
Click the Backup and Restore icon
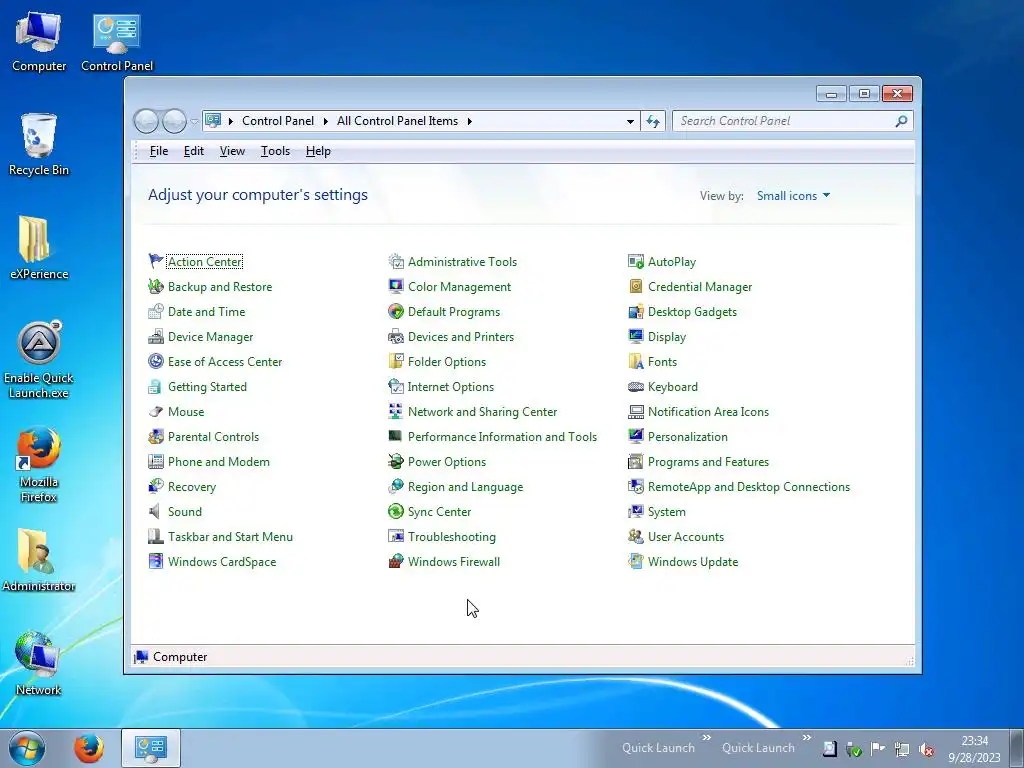(x=155, y=287)
